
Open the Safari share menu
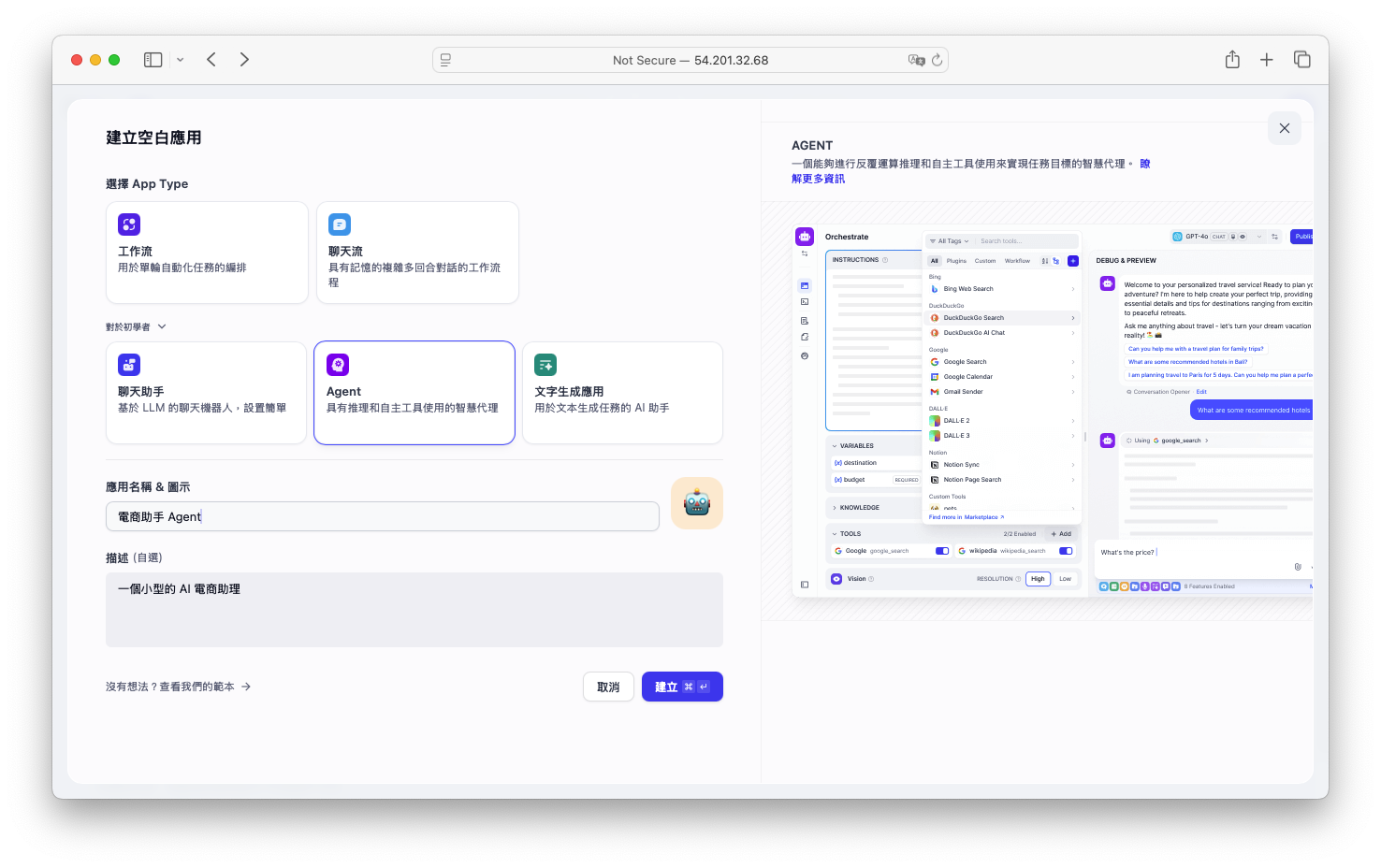tap(1232, 60)
